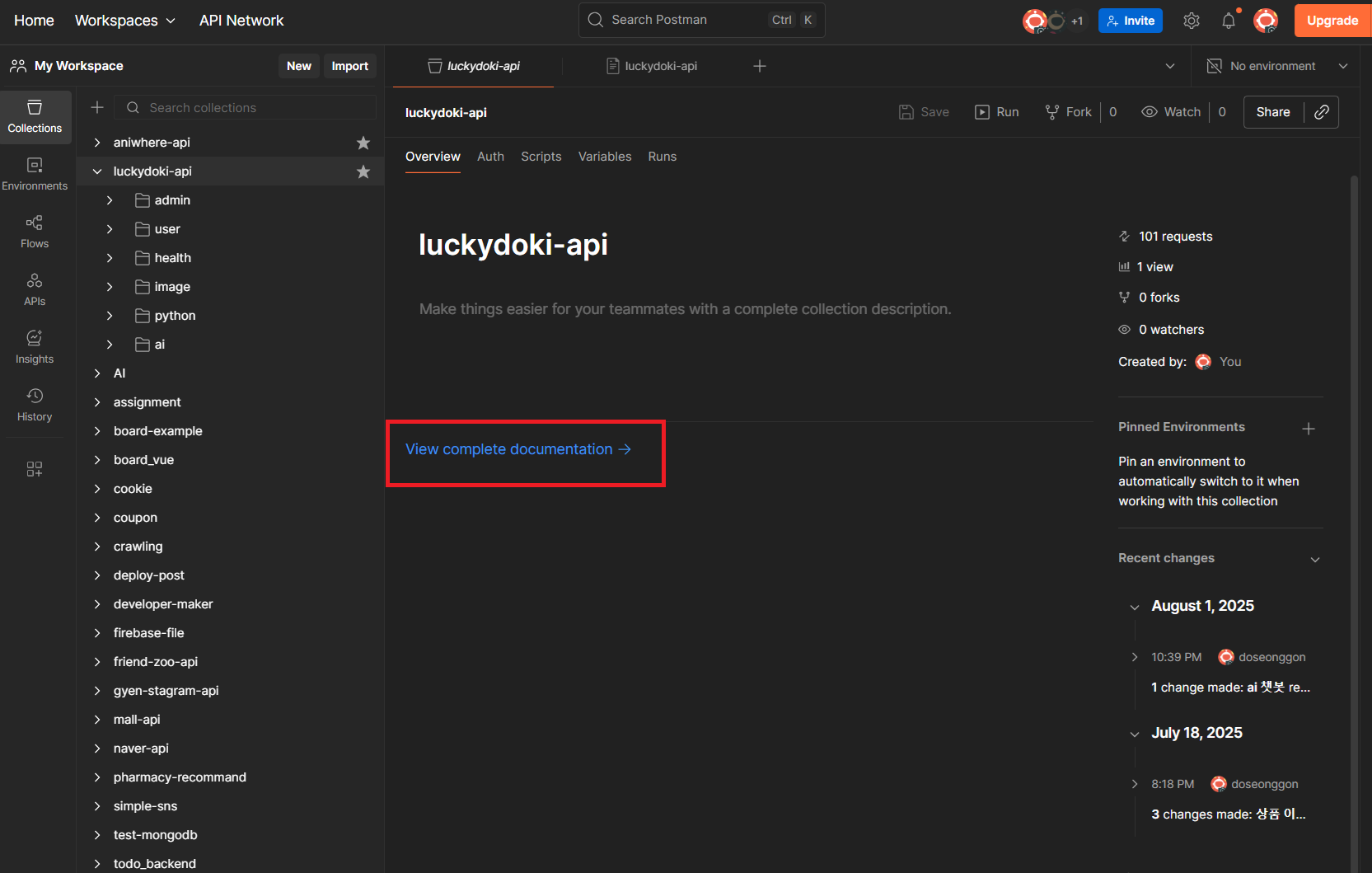
Task: Open the naver-api collection
Action: click(141, 749)
